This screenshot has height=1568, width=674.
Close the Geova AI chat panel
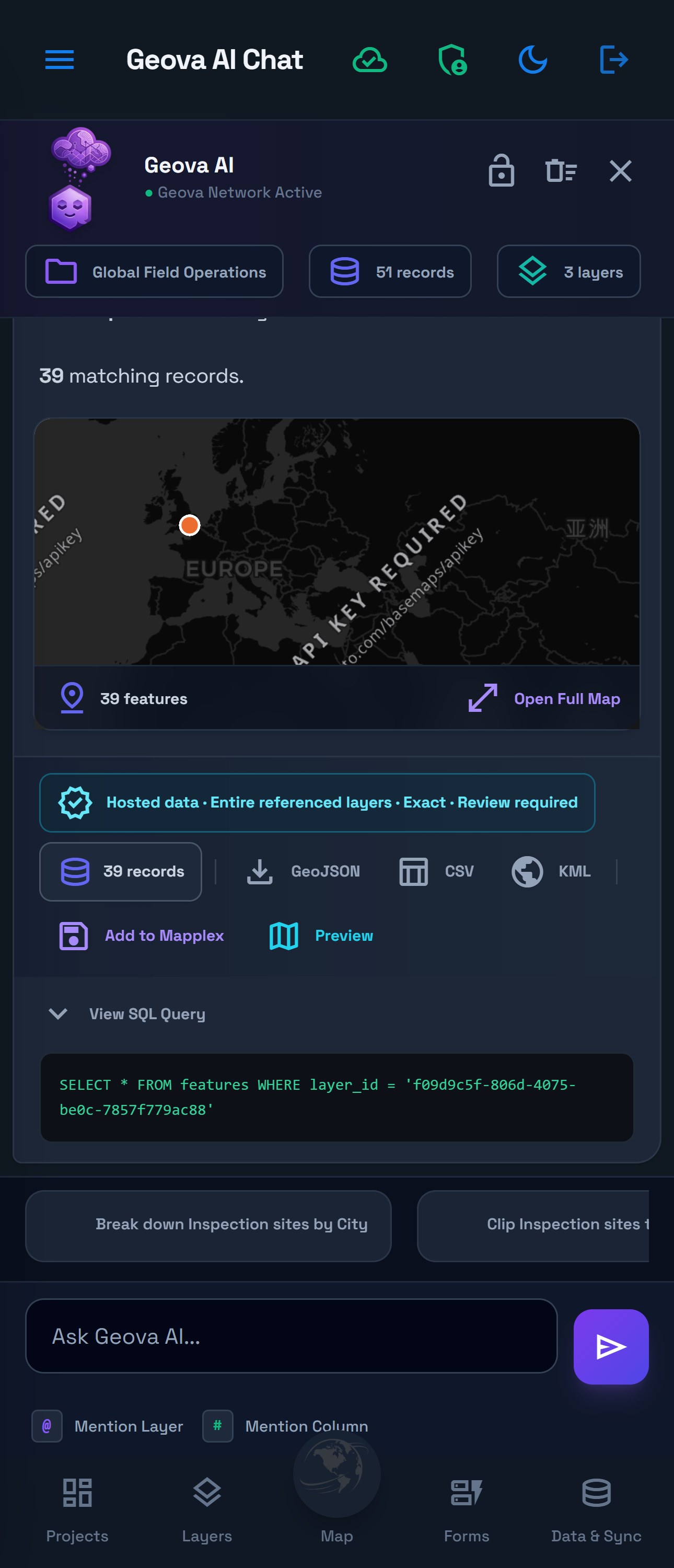tap(621, 171)
